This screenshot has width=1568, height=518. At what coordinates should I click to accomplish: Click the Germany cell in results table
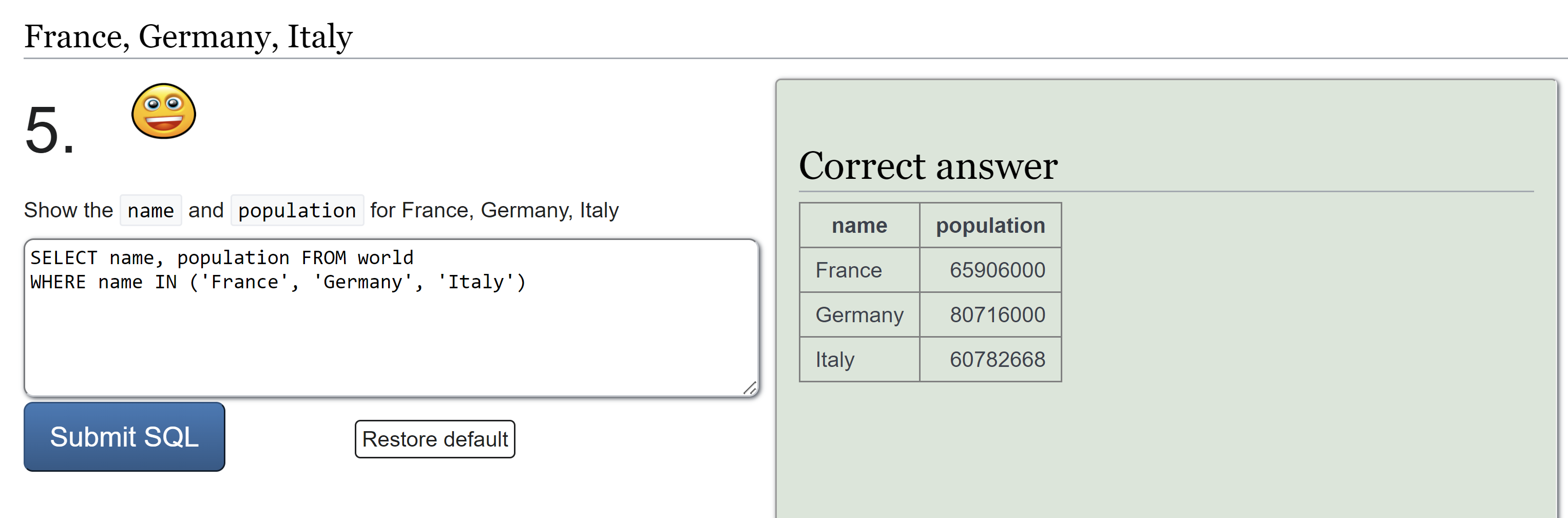pos(859,315)
